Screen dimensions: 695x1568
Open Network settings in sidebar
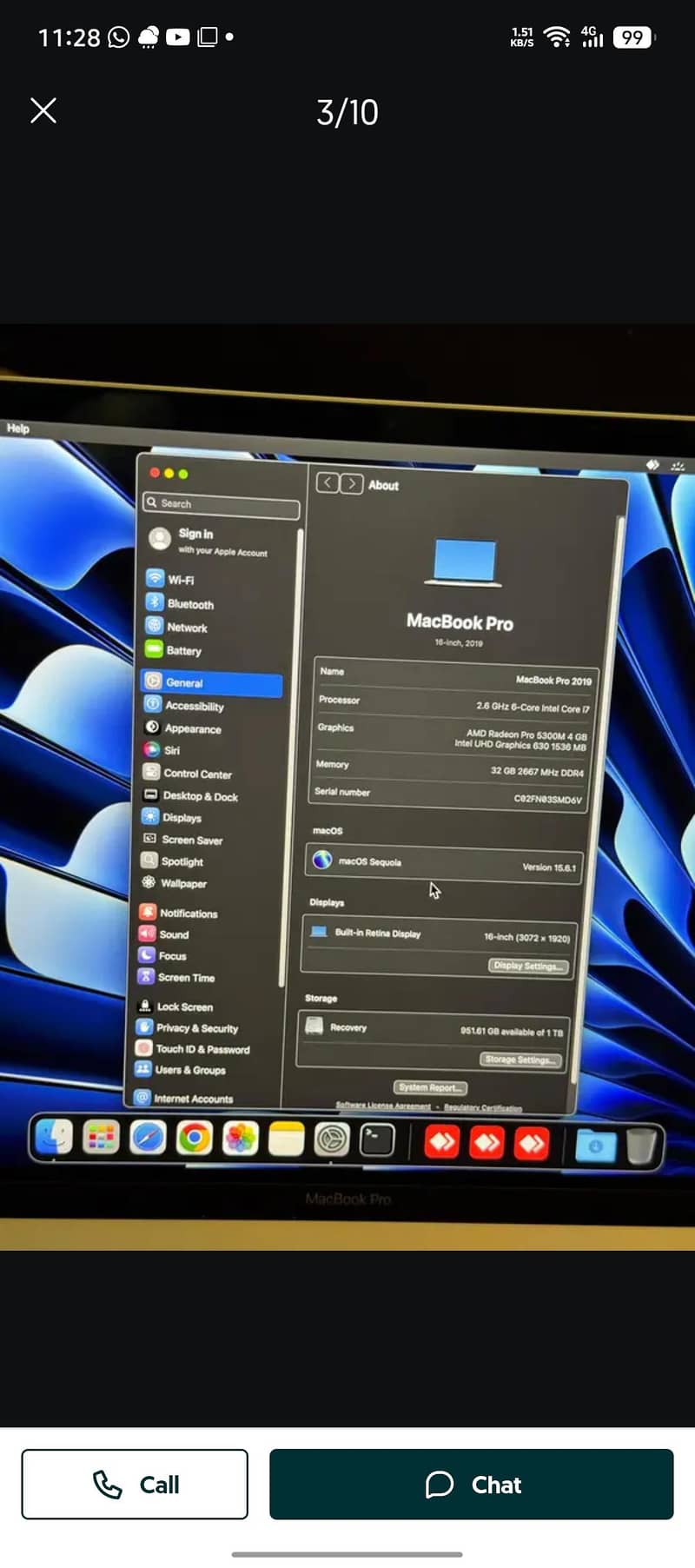click(176, 627)
